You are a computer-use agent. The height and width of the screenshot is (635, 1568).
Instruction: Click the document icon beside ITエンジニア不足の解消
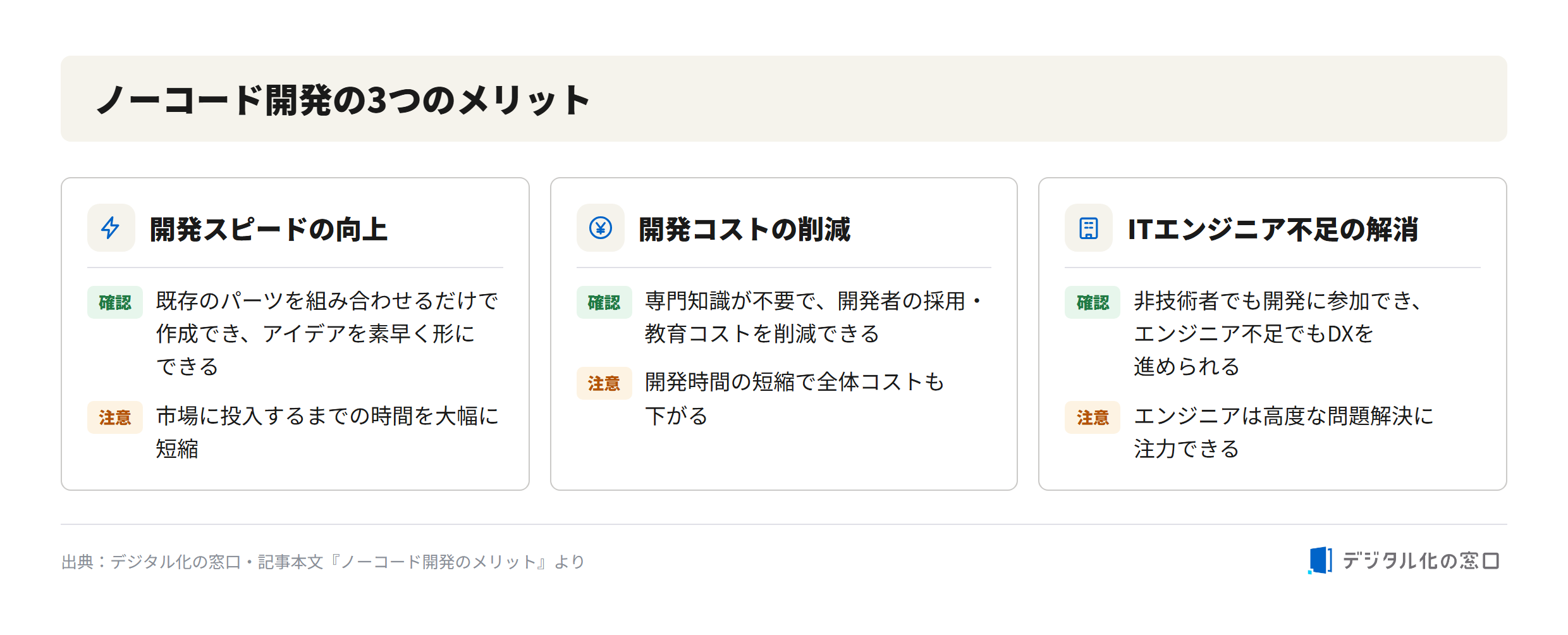click(1088, 228)
